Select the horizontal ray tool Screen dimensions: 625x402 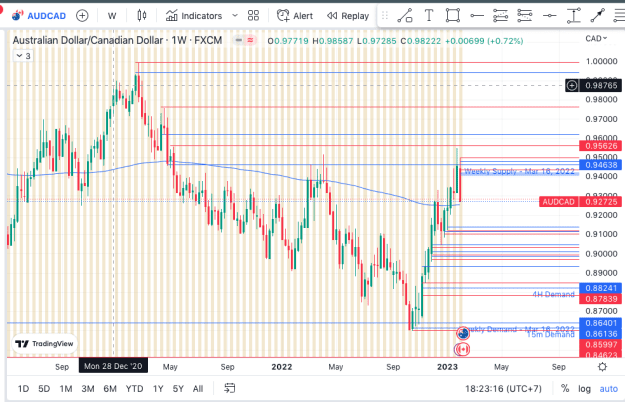(x=477, y=16)
